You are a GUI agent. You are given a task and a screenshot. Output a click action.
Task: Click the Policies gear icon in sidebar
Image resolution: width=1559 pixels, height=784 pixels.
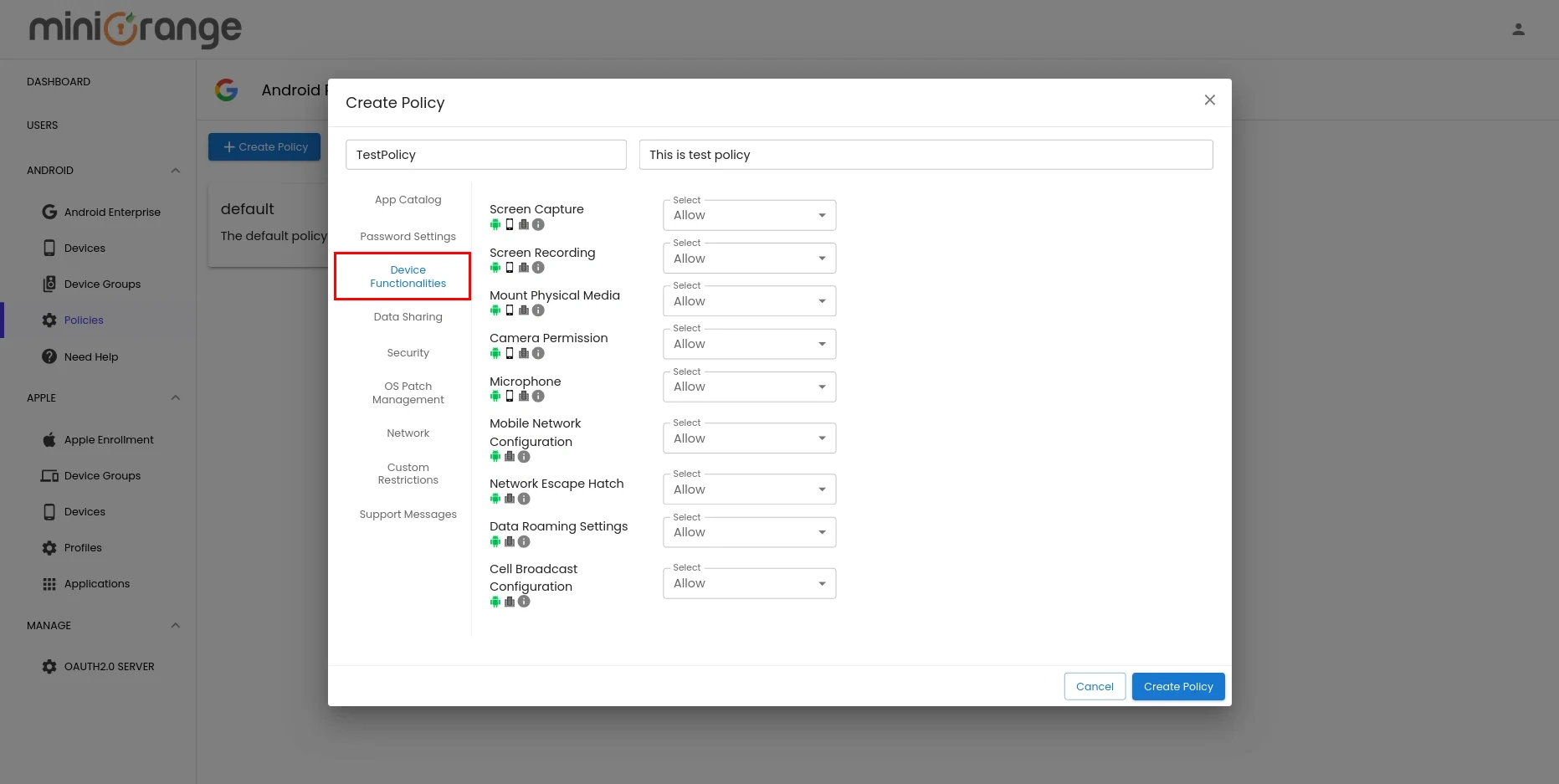coord(49,320)
